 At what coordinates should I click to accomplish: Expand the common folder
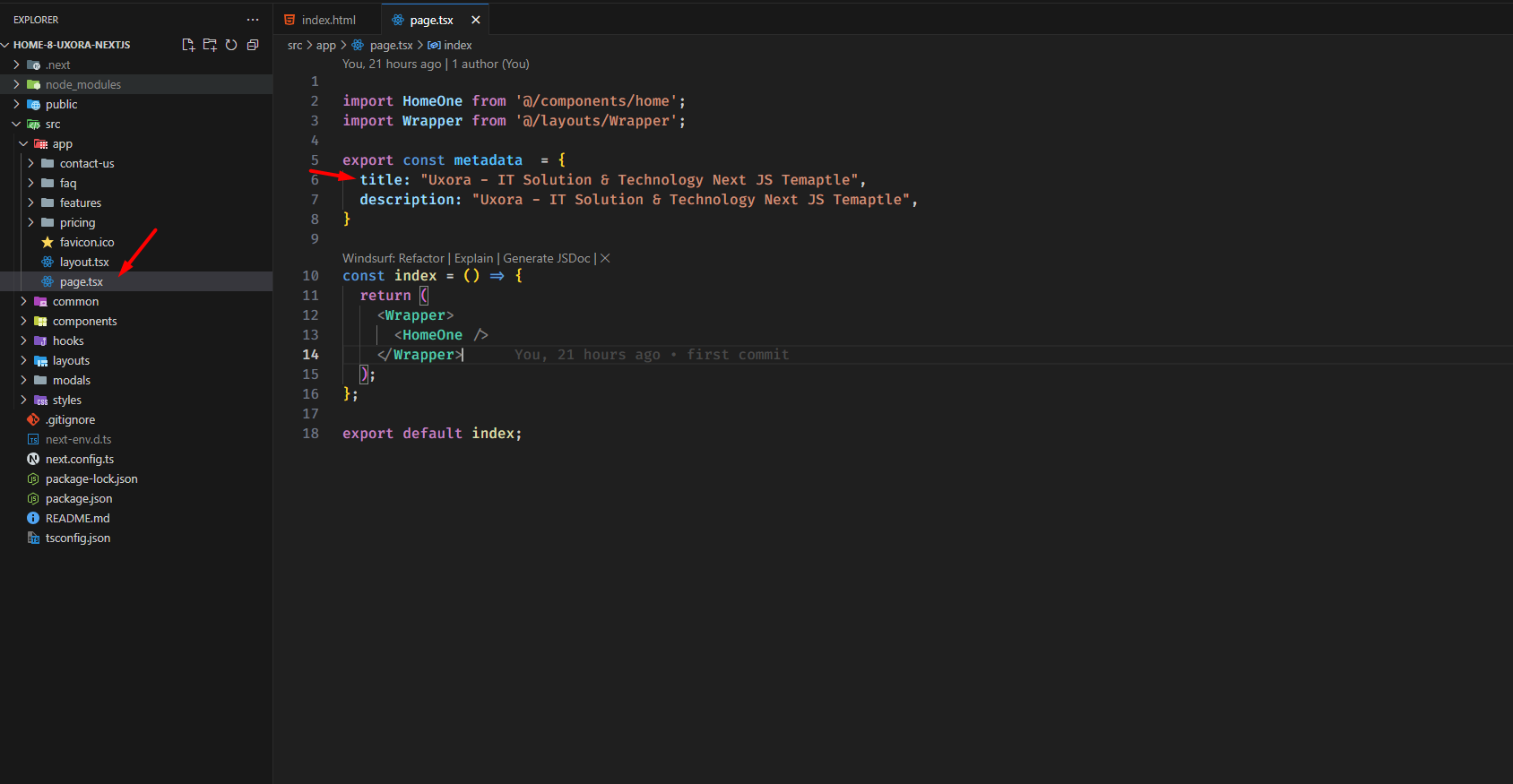(23, 301)
